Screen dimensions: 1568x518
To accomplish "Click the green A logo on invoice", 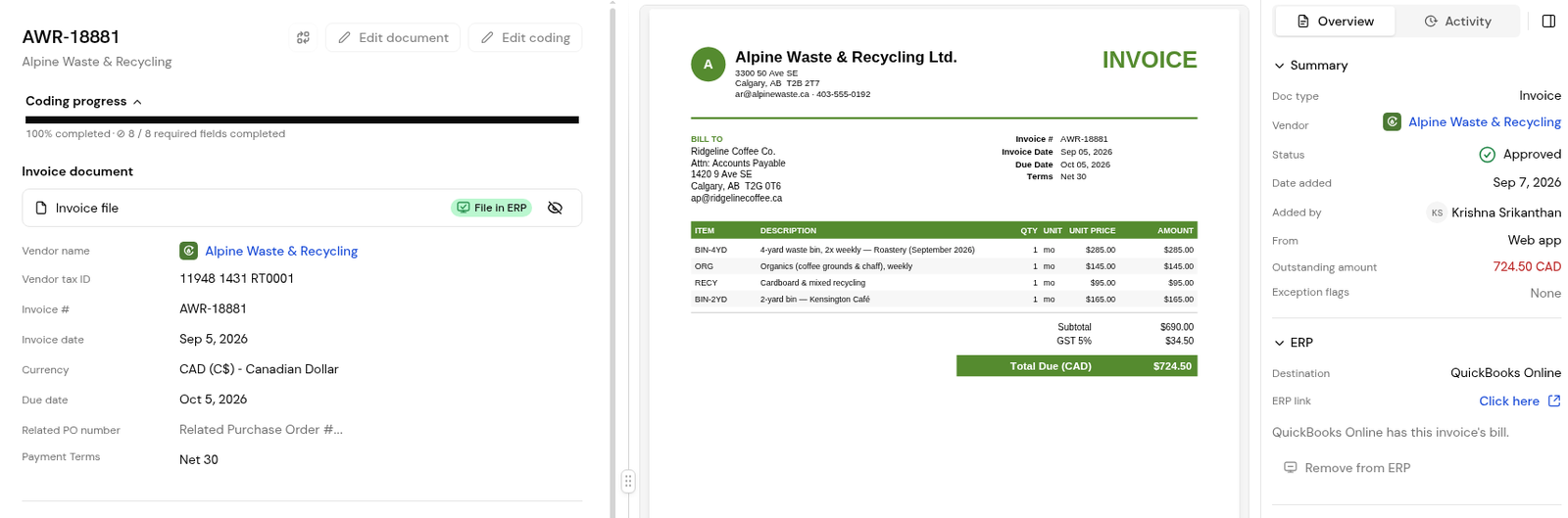I will tap(708, 65).
